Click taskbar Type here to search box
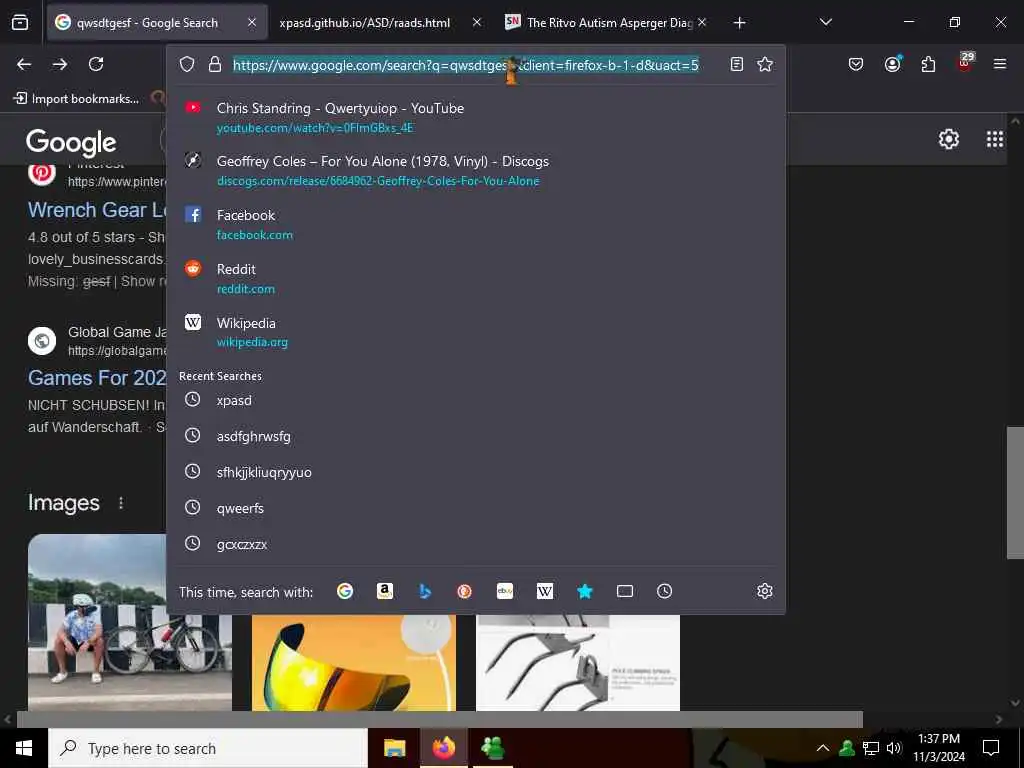This screenshot has width=1024, height=768. (208, 748)
